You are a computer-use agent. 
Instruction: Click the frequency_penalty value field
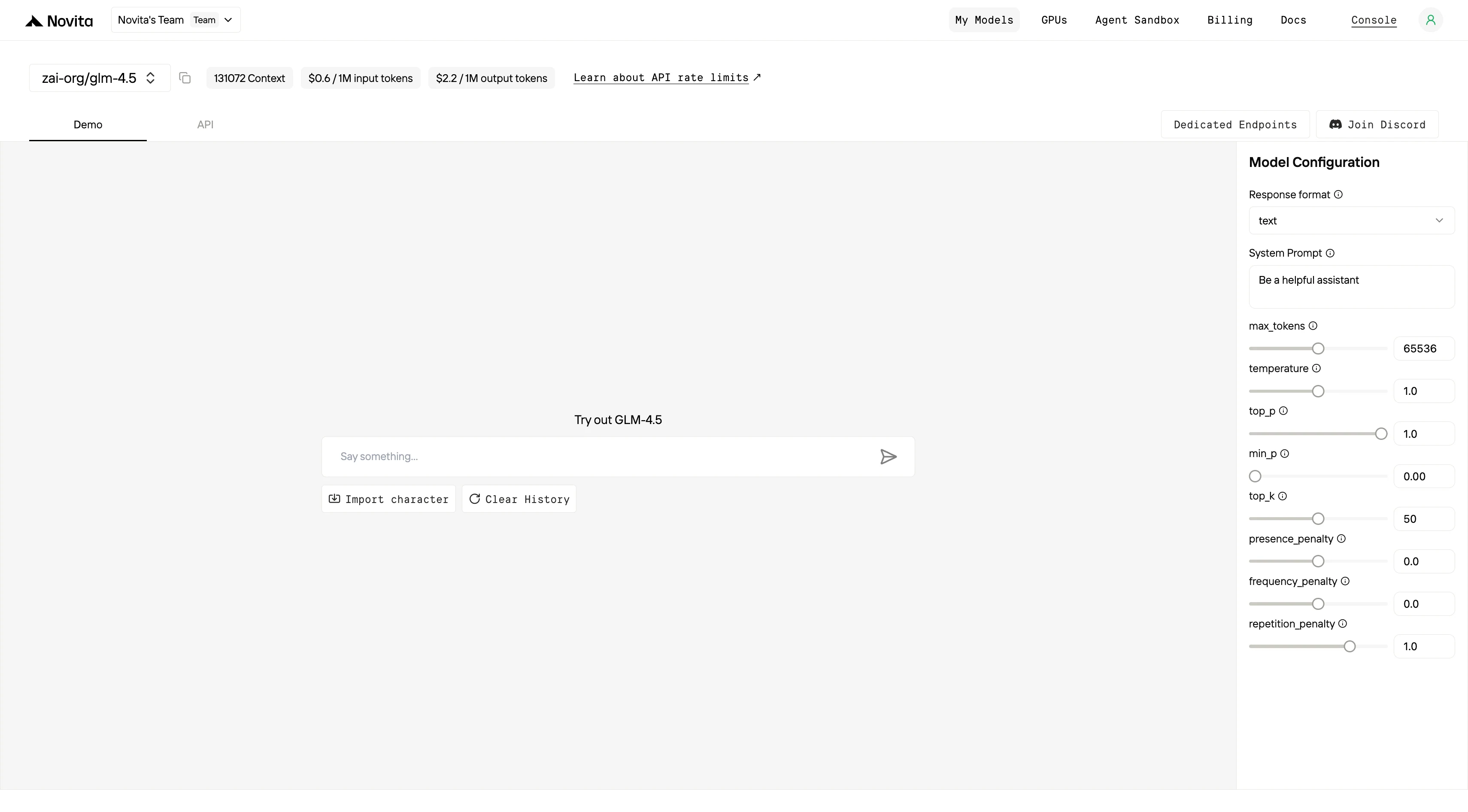coord(1424,604)
